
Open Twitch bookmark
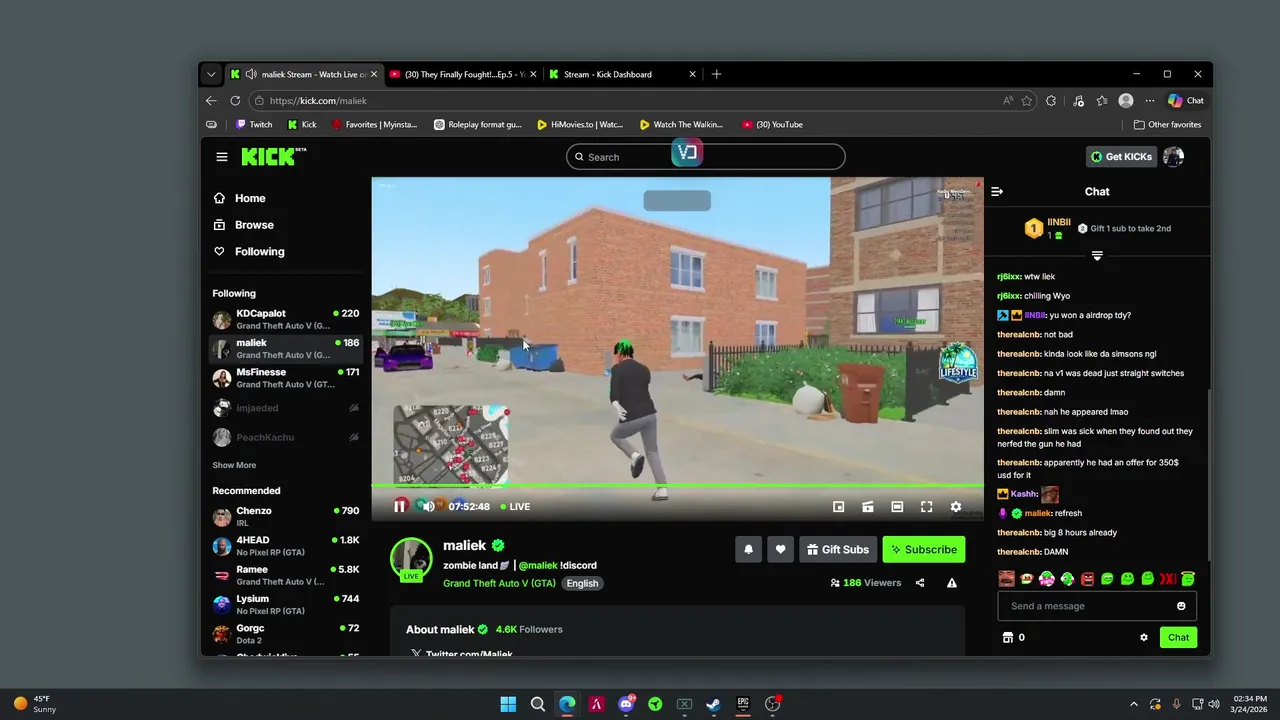(x=254, y=125)
